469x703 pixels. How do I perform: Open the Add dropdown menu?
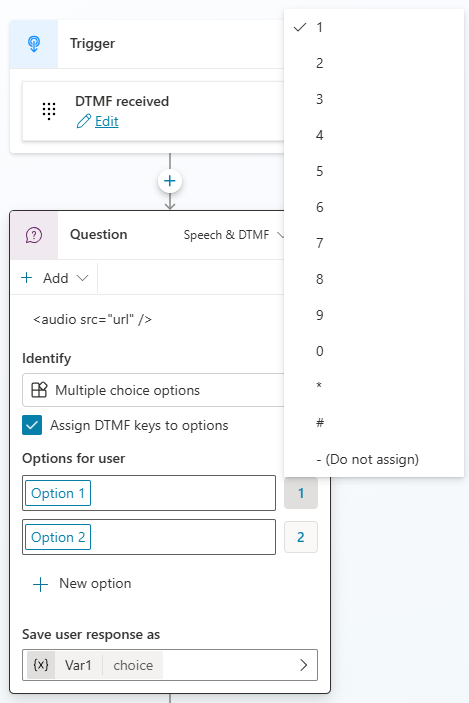54,278
